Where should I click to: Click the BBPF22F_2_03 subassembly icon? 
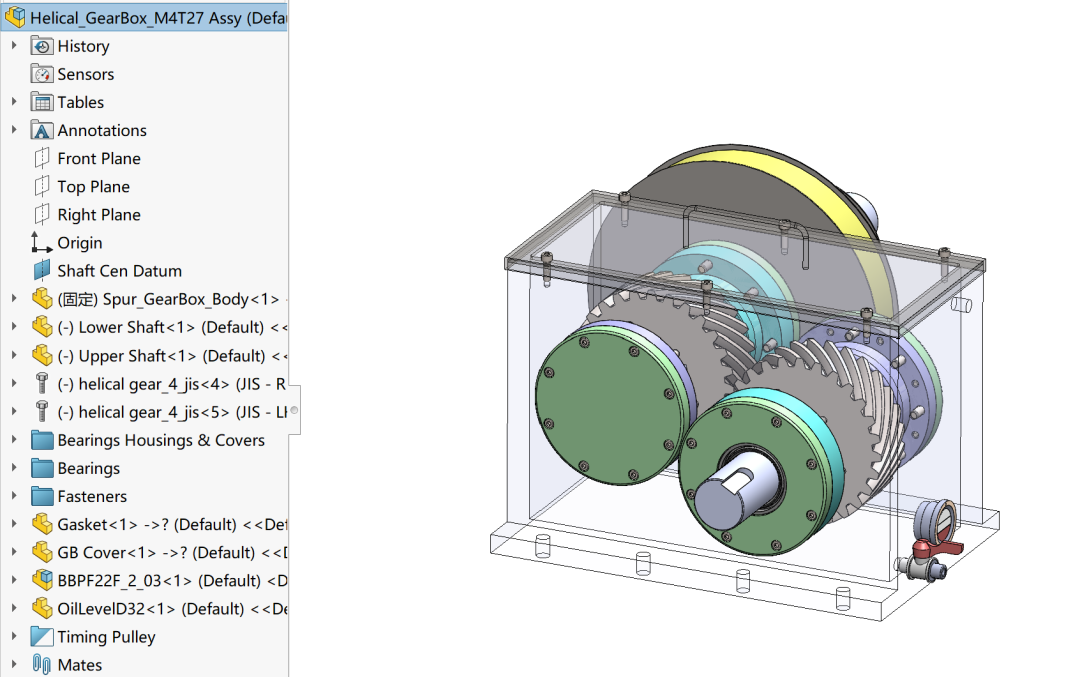pos(42,581)
